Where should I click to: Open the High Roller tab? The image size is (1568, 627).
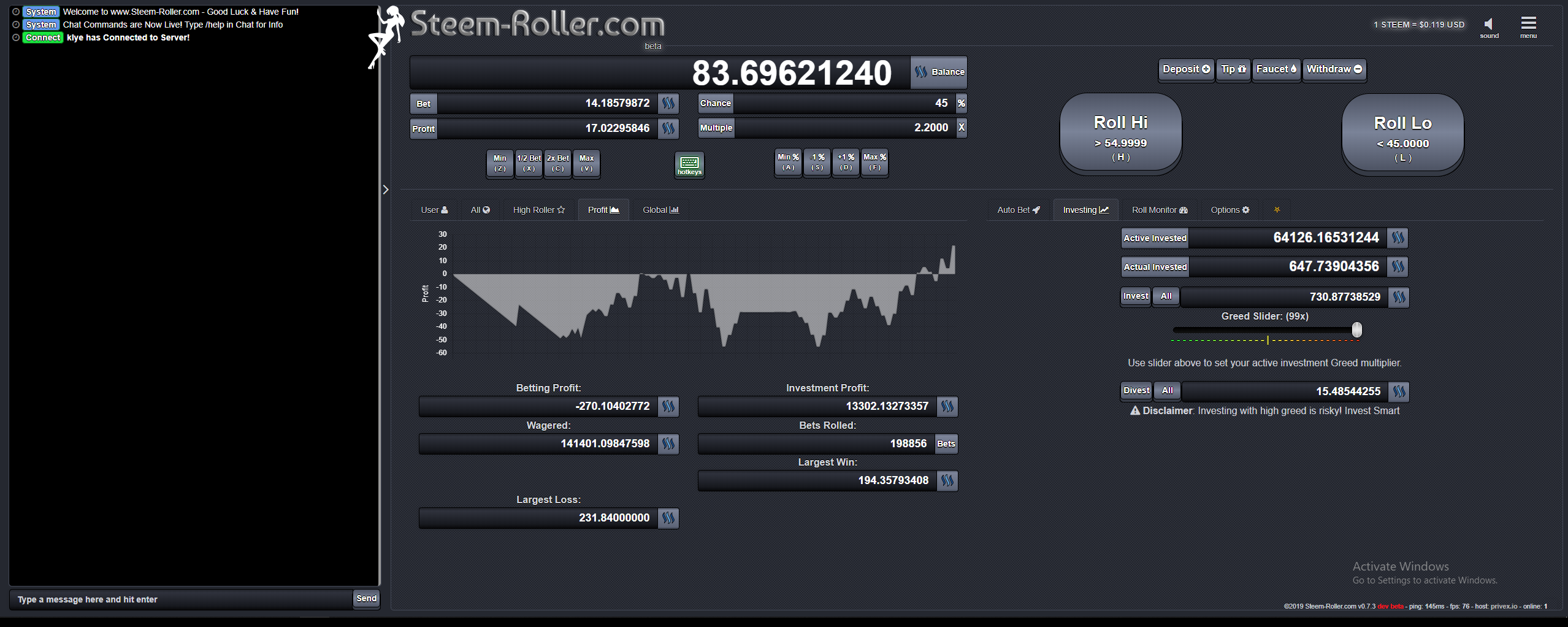538,210
